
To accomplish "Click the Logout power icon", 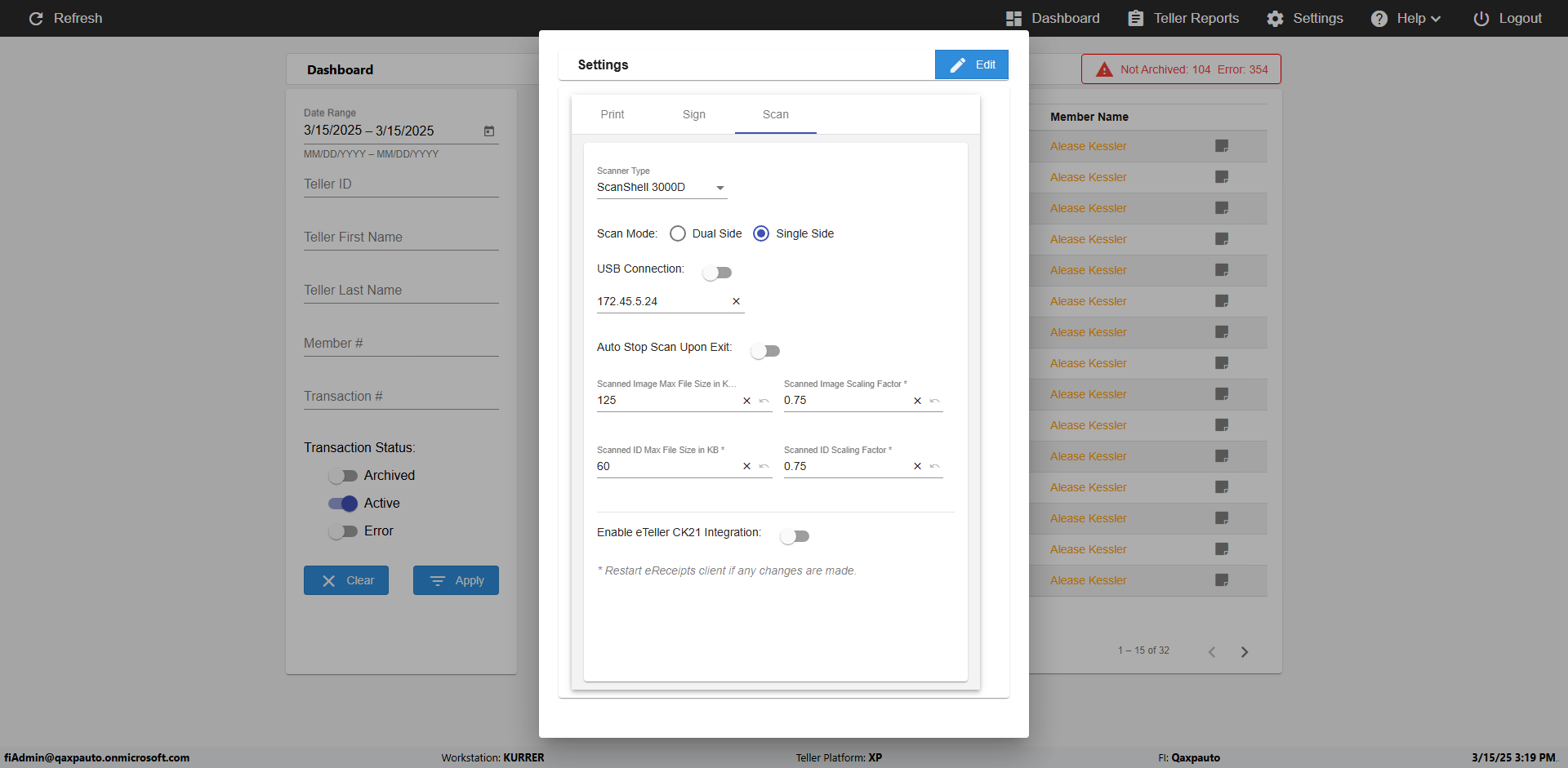I will coord(1481,18).
